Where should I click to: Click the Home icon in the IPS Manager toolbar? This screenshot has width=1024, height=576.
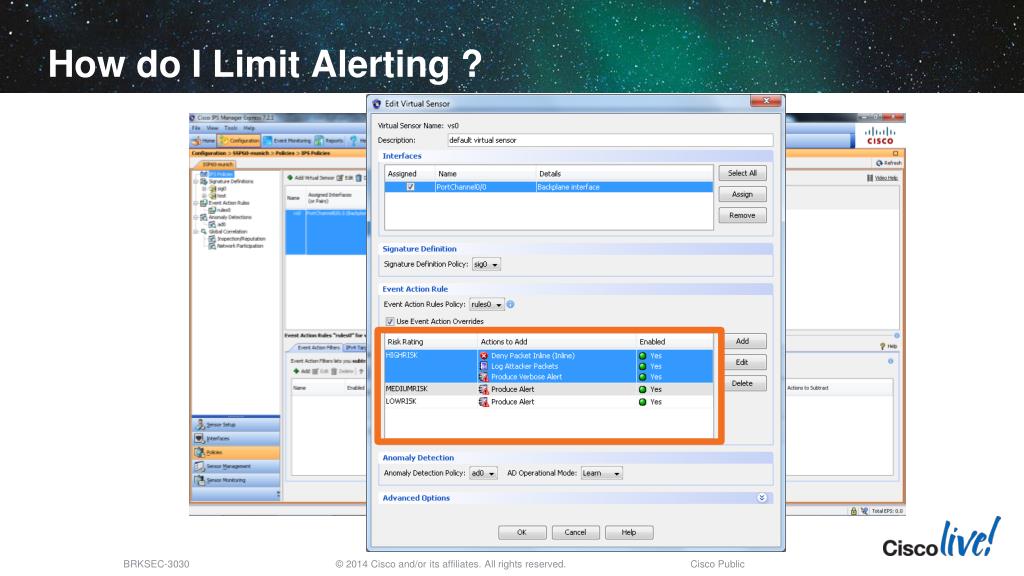196,141
